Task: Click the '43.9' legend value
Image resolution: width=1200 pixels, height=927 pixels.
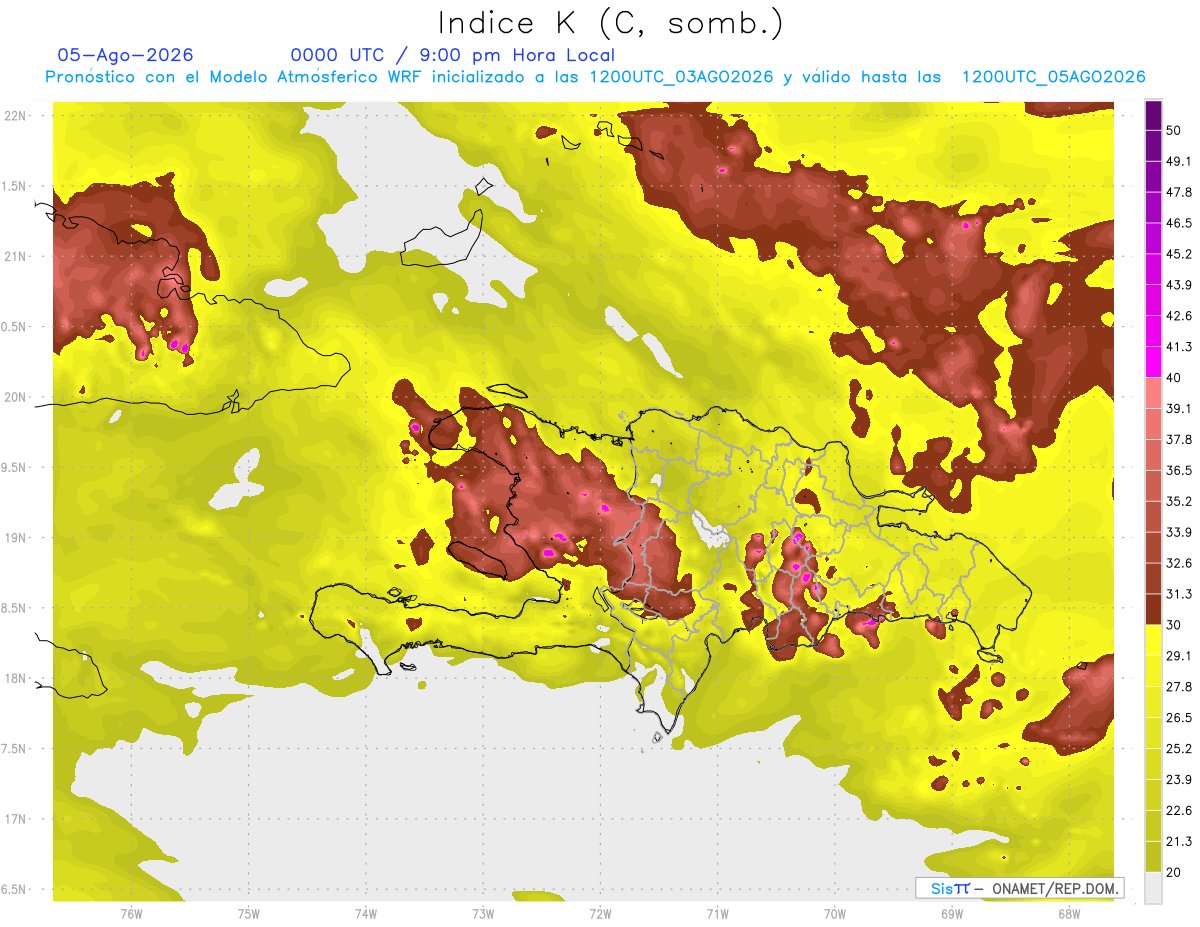Action: click(x=1179, y=285)
